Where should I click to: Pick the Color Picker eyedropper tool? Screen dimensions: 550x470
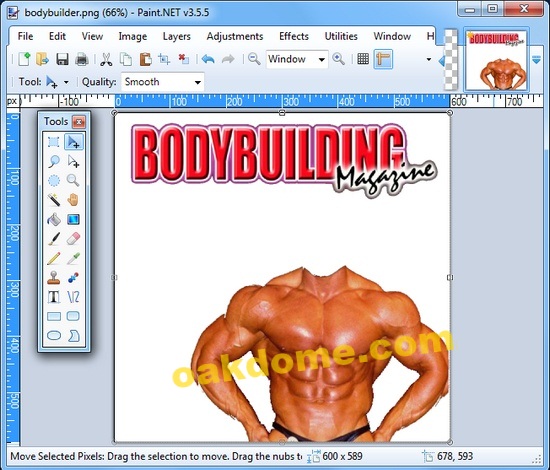coord(73,258)
